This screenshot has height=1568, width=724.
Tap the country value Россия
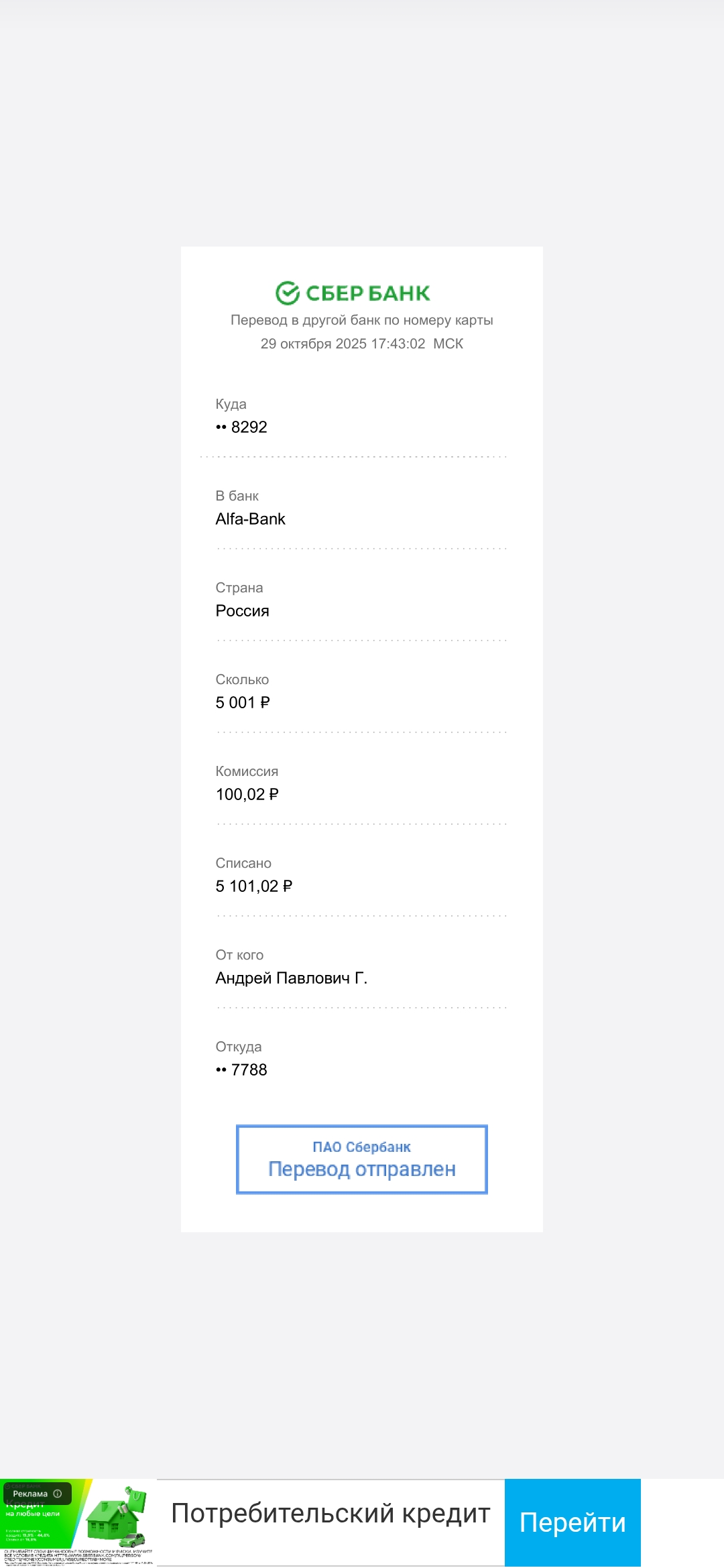(x=243, y=610)
